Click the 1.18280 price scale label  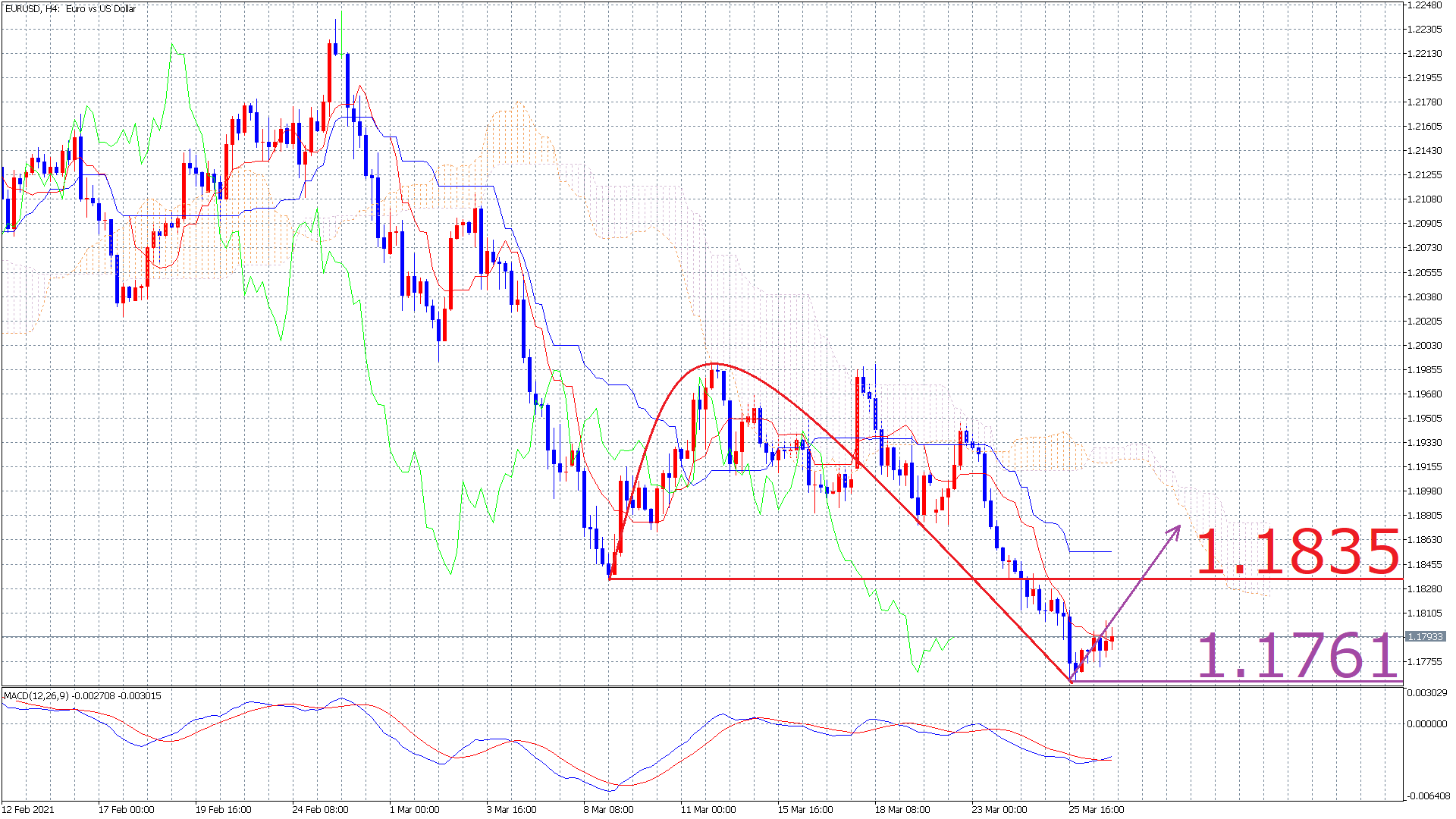point(1425,589)
